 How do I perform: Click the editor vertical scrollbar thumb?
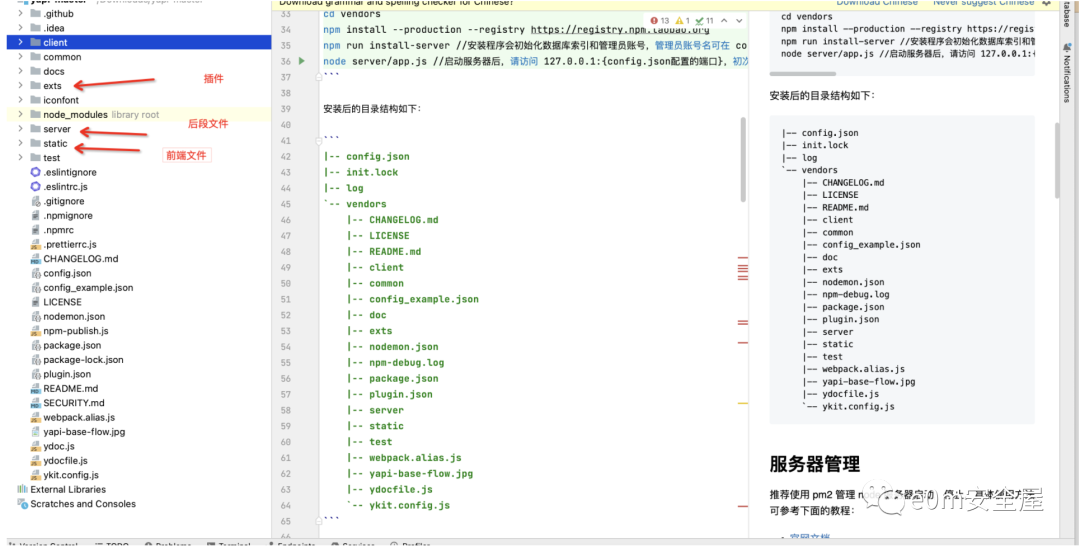(x=742, y=159)
